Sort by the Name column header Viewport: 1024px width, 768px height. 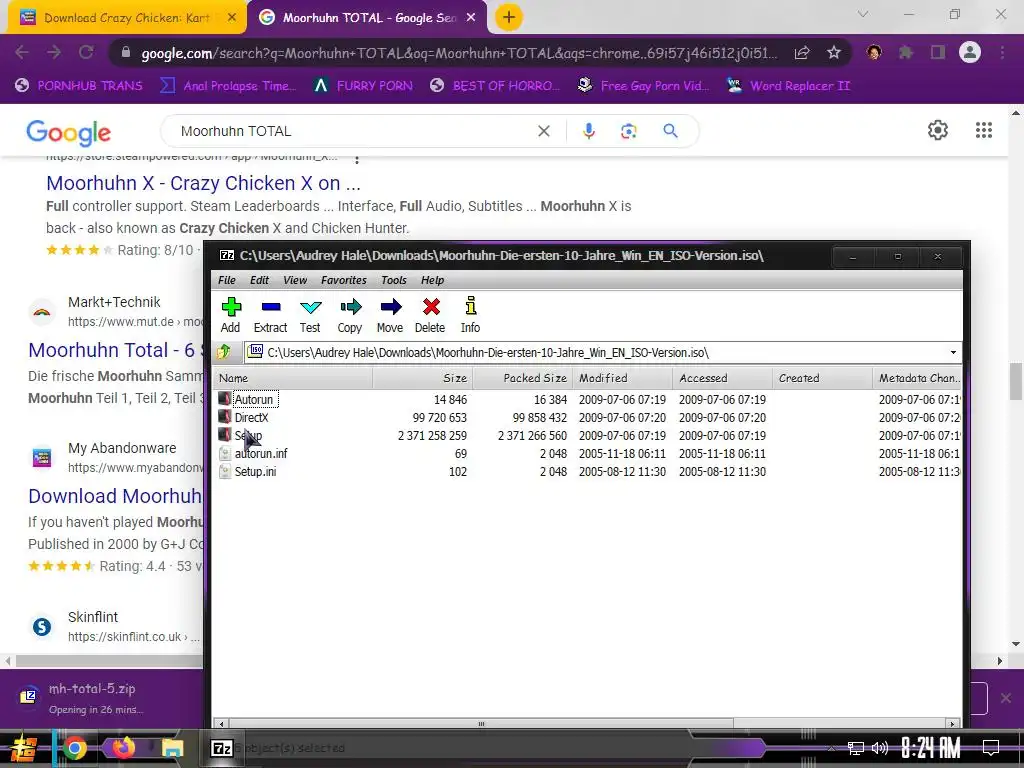tap(293, 378)
